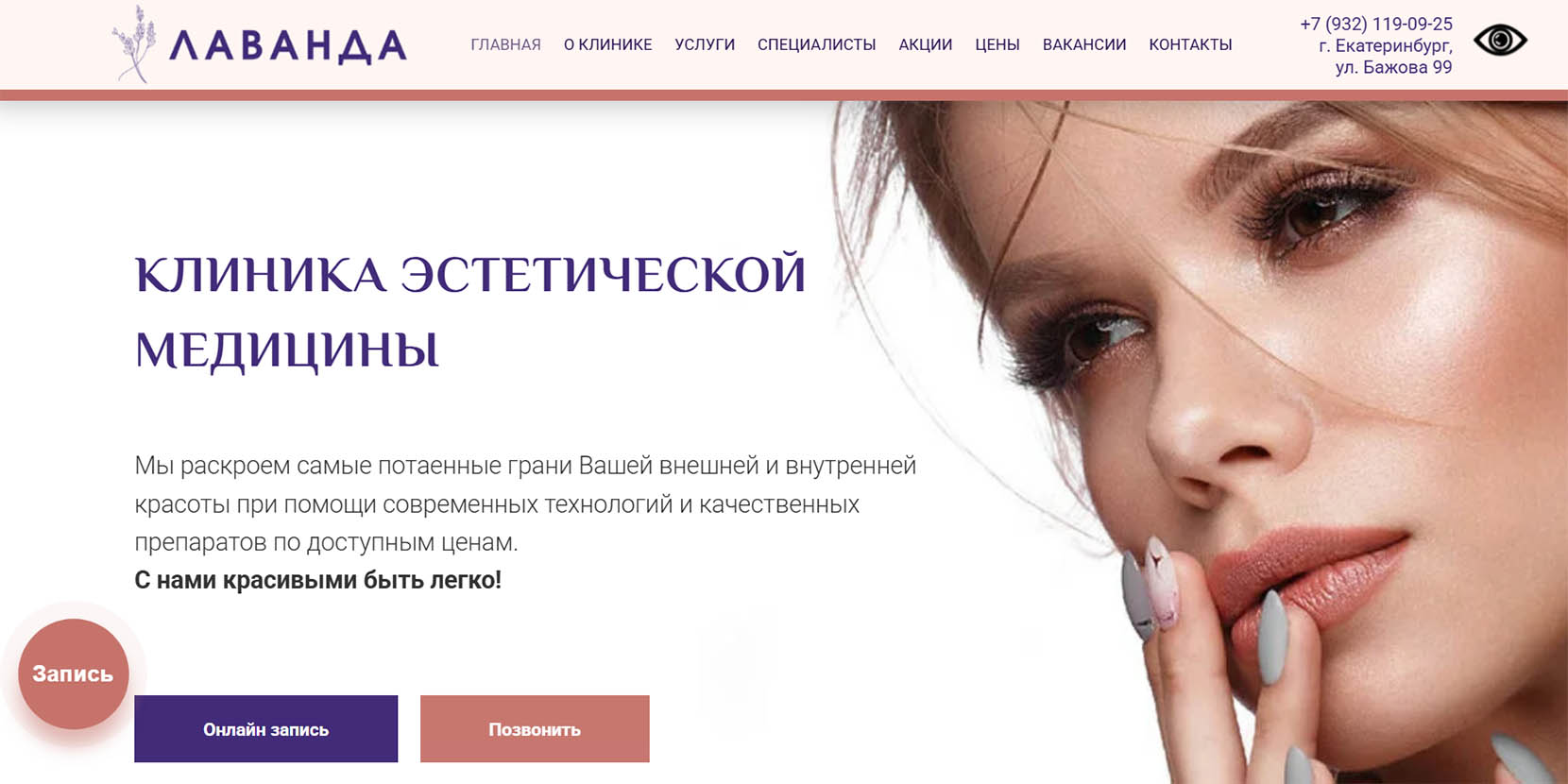Open the АКЦИИ section

[x=926, y=44]
